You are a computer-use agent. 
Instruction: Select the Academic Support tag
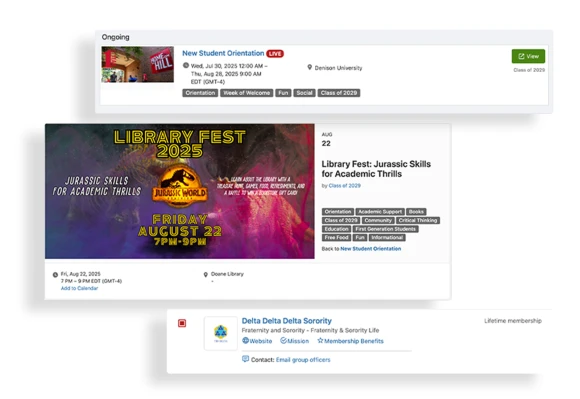pos(380,212)
